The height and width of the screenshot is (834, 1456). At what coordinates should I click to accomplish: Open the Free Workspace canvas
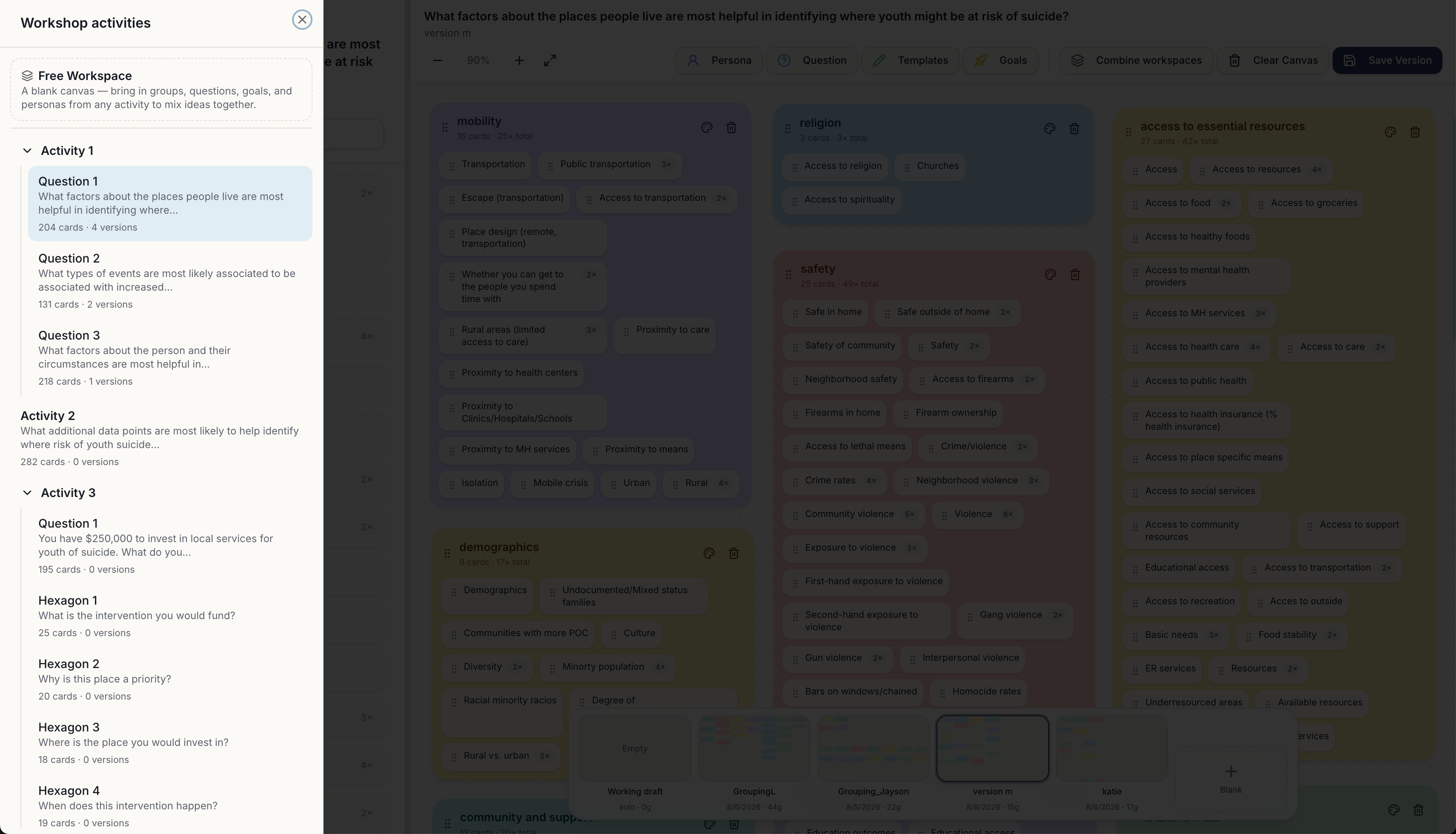[x=161, y=89]
